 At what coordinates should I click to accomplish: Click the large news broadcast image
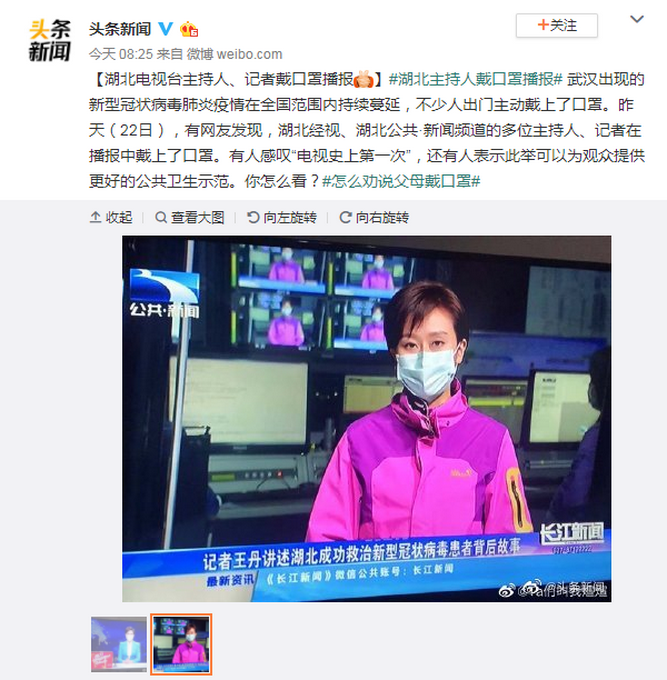point(366,418)
